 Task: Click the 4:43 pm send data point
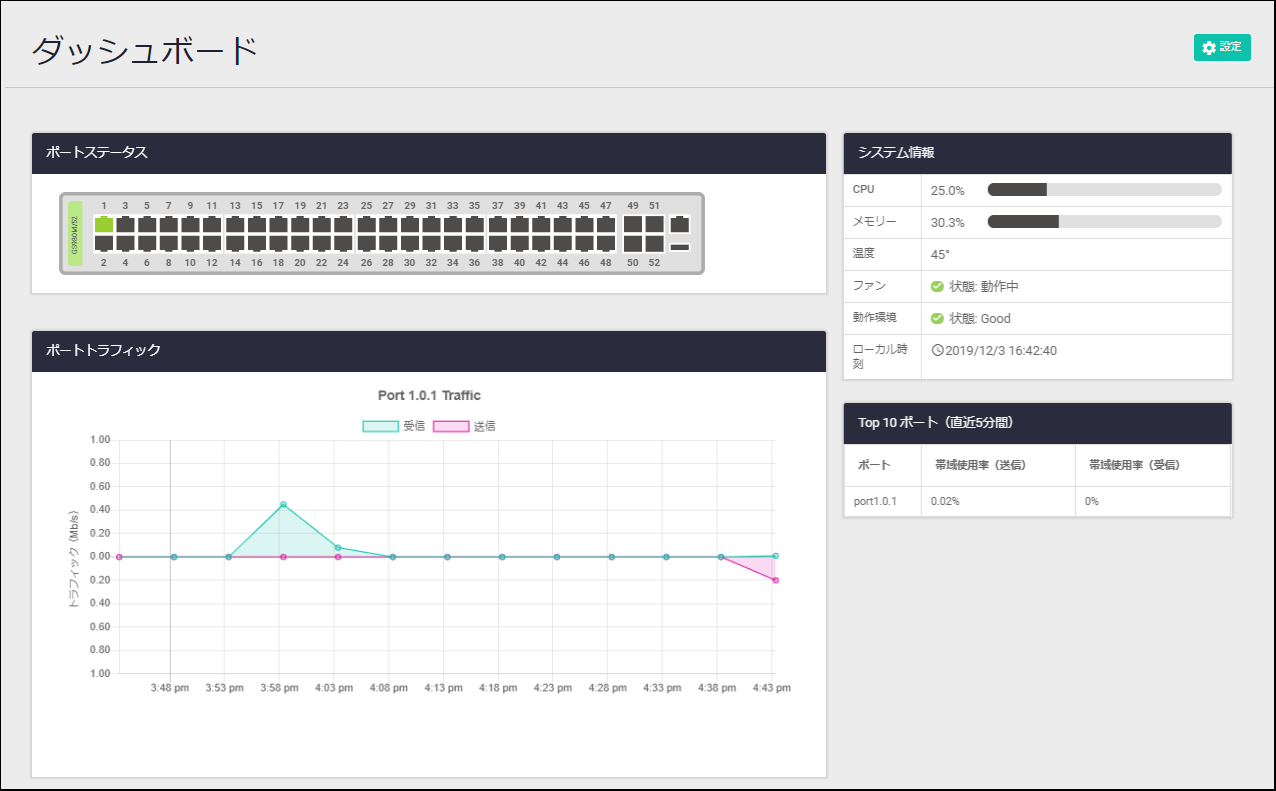tap(775, 580)
